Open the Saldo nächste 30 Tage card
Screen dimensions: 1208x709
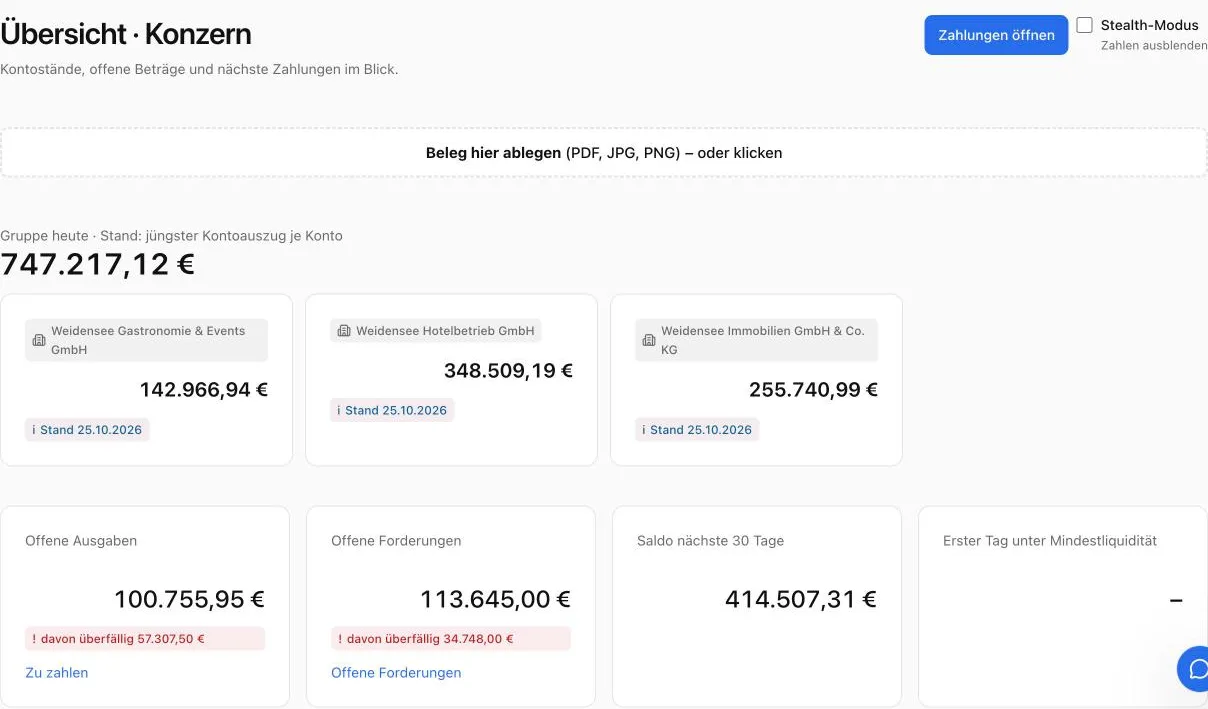click(x=757, y=607)
